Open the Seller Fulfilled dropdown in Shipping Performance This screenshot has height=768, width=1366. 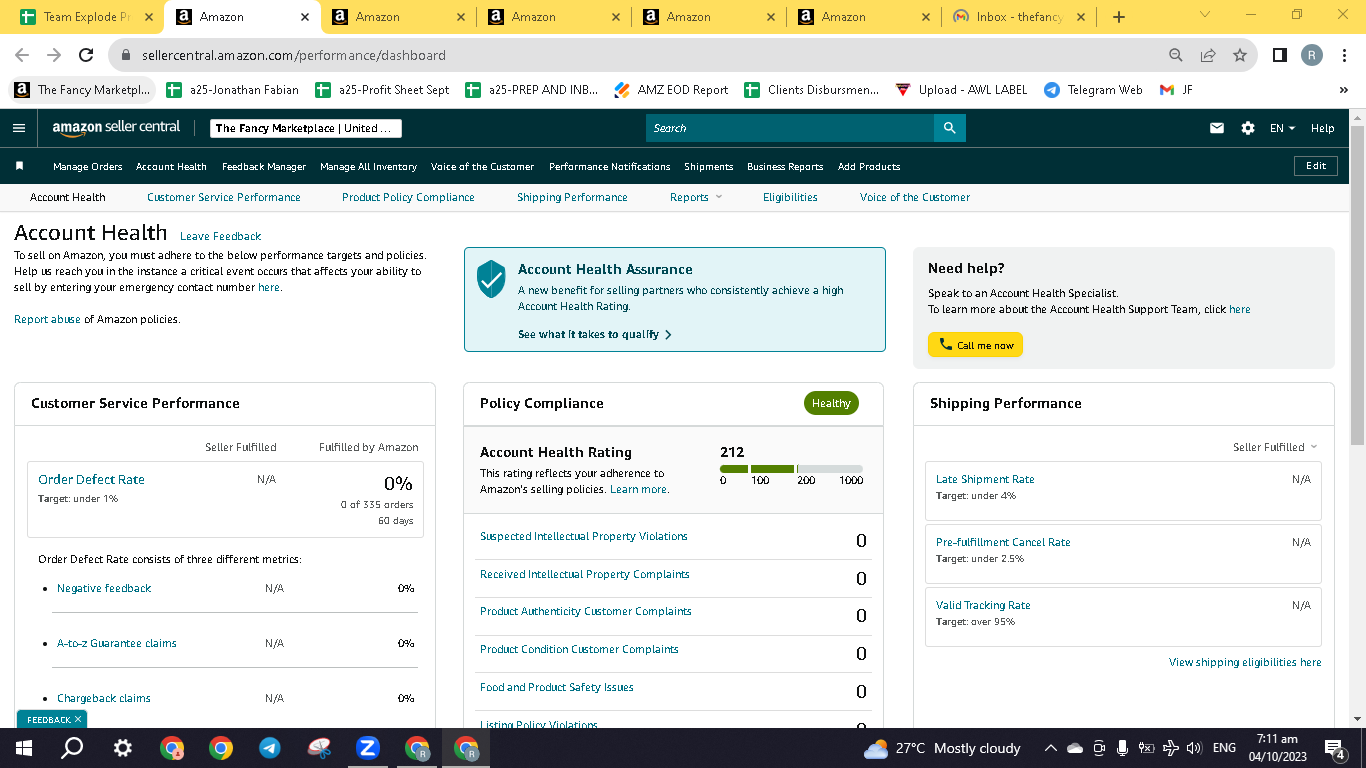tap(1275, 447)
